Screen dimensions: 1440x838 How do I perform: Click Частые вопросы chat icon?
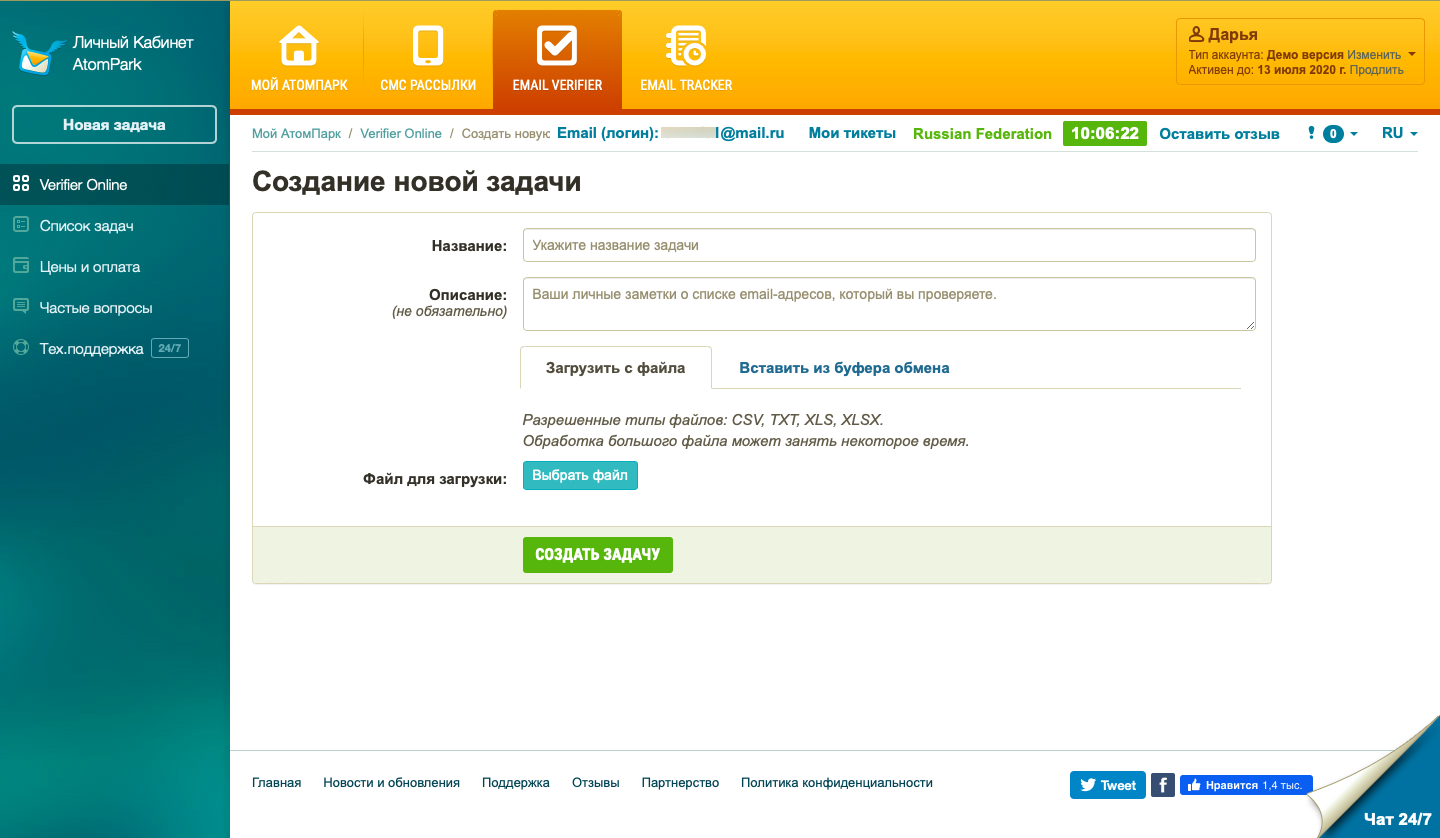[21, 307]
